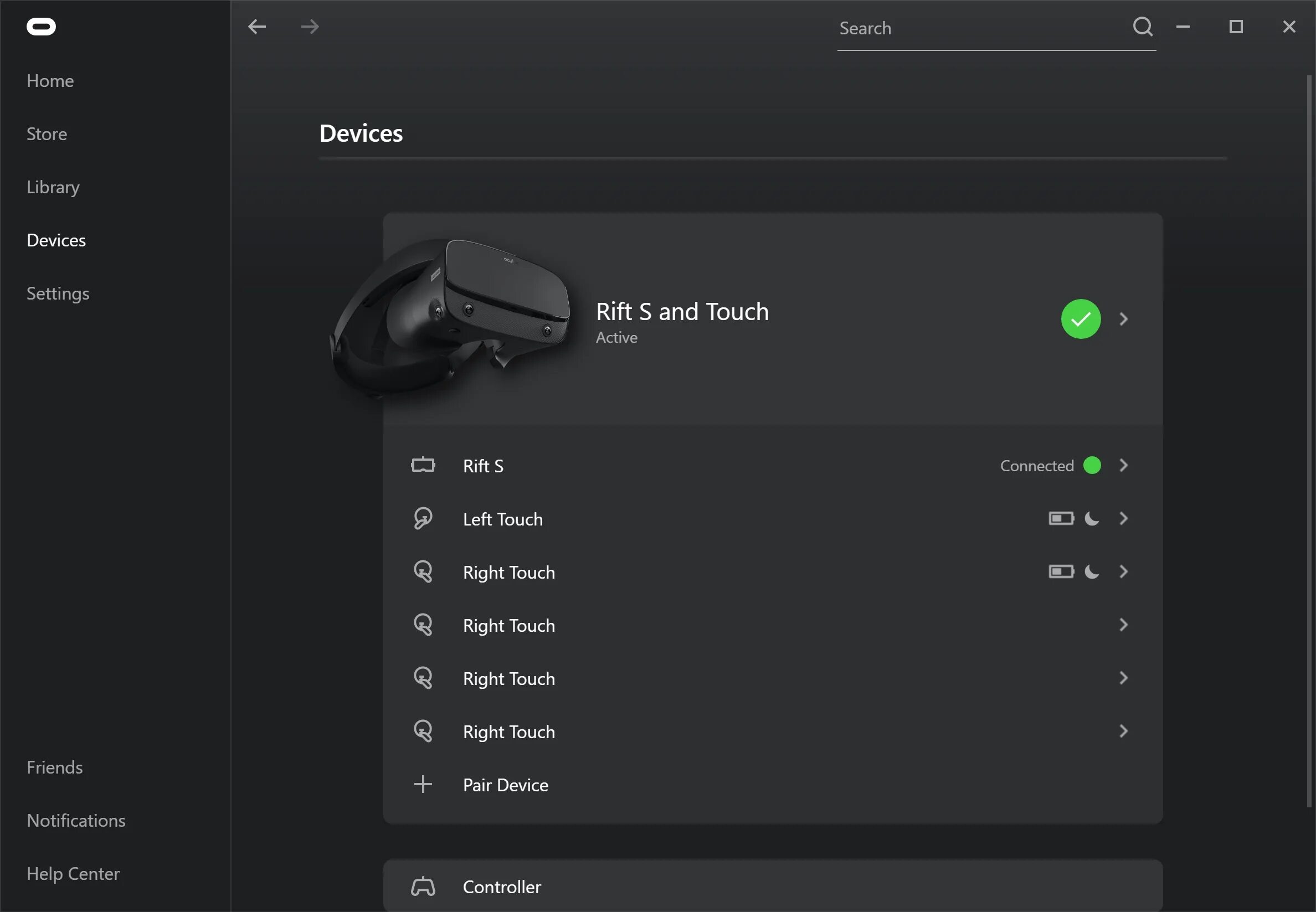Image resolution: width=1316 pixels, height=912 pixels.
Task: Open Help Center in the sidebar
Action: [73, 874]
